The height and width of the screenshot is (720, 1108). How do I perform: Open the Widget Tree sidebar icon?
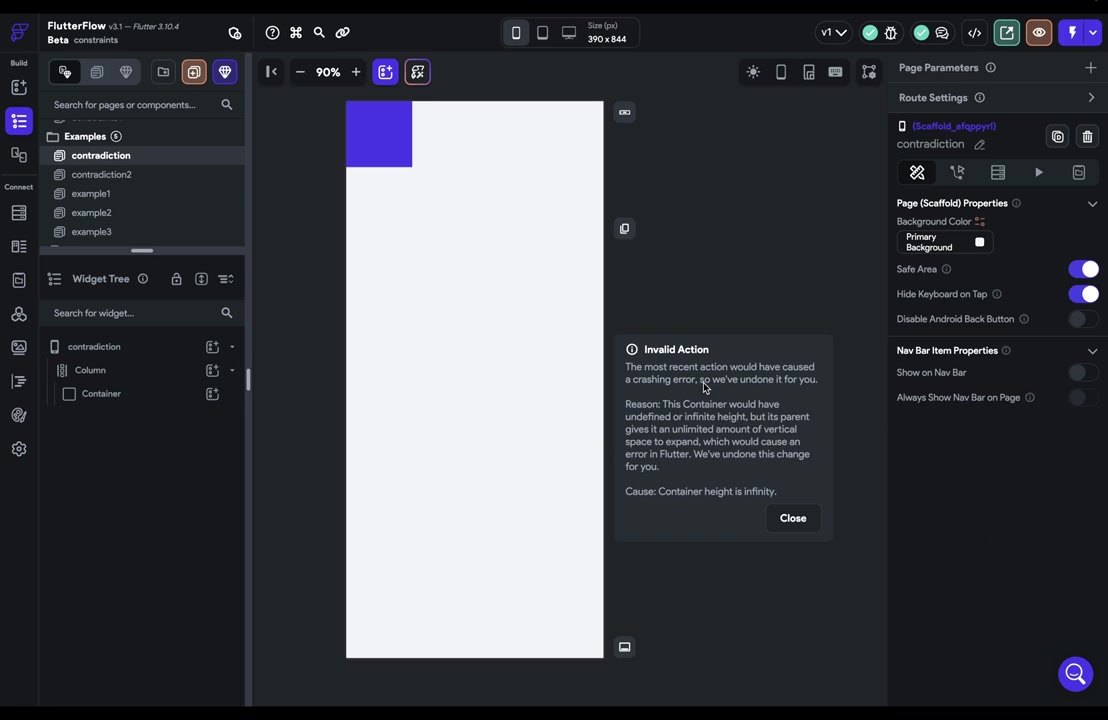tap(19, 122)
